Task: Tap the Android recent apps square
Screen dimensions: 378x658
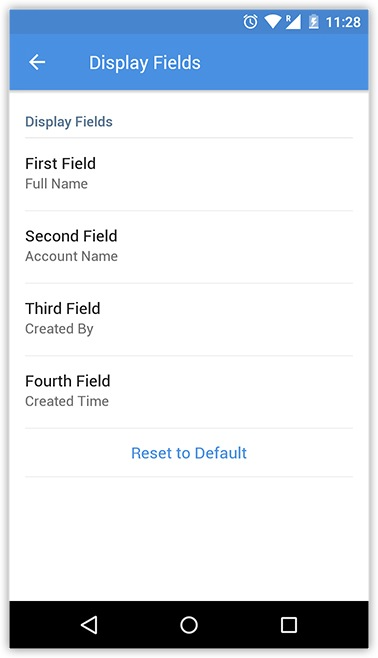Action: [289, 625]
